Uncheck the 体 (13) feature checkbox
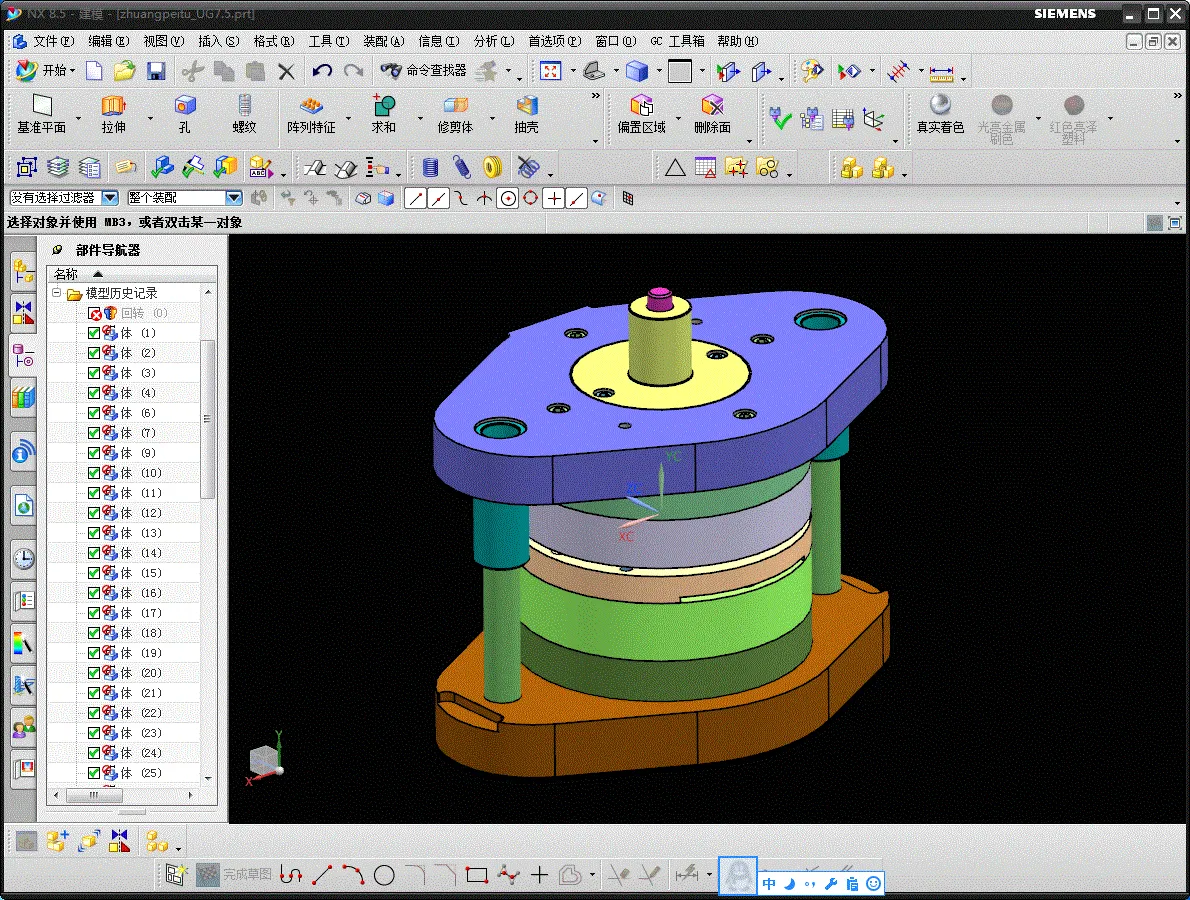The width and height of the screenshot is (1190, 900). coord(94,533)
